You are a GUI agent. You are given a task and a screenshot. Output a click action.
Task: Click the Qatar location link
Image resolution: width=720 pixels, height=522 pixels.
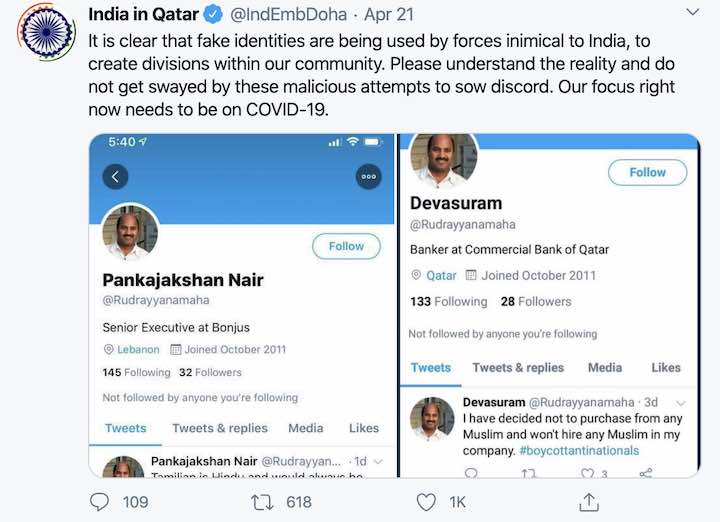click(441, 275)
